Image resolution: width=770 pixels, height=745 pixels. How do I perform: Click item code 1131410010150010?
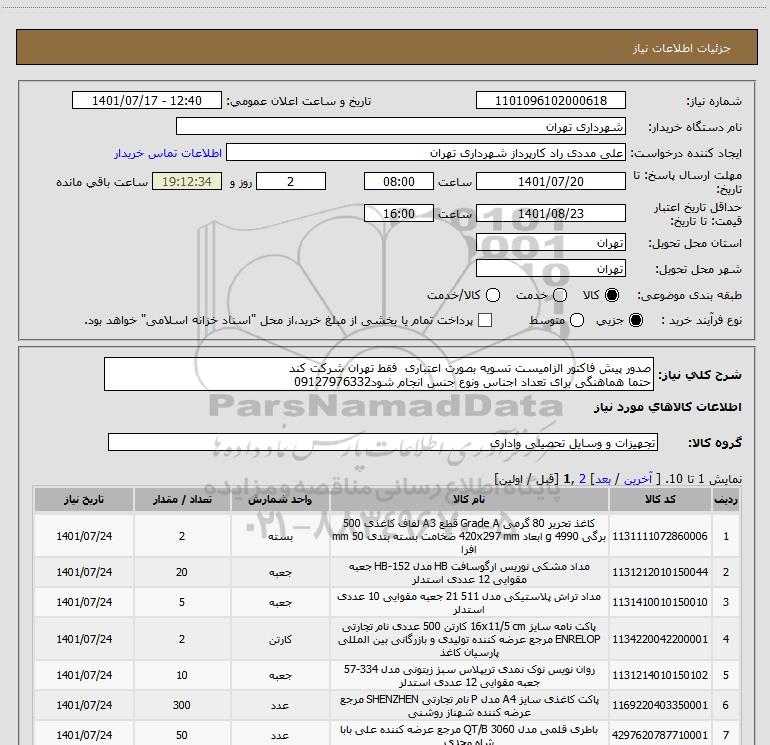(660, 602)
